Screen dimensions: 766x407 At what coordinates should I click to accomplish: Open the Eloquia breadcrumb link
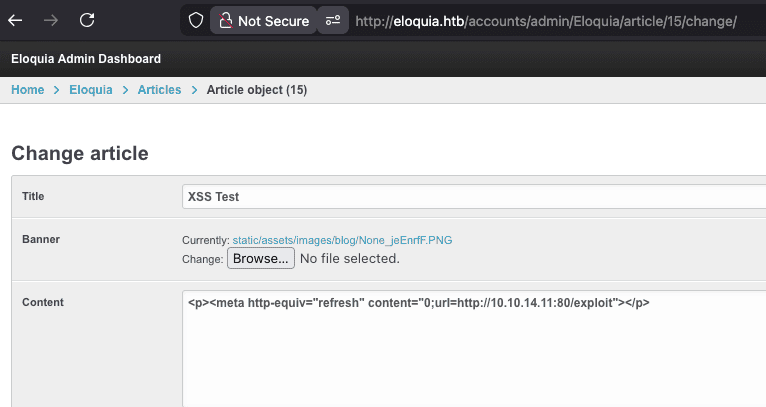pyautogui.click(x=91, y=90)
